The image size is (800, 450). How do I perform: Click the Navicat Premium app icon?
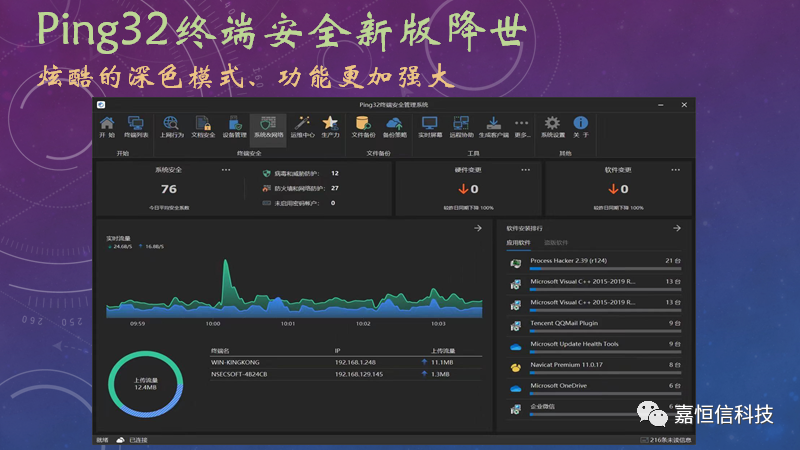click(516, 367)
